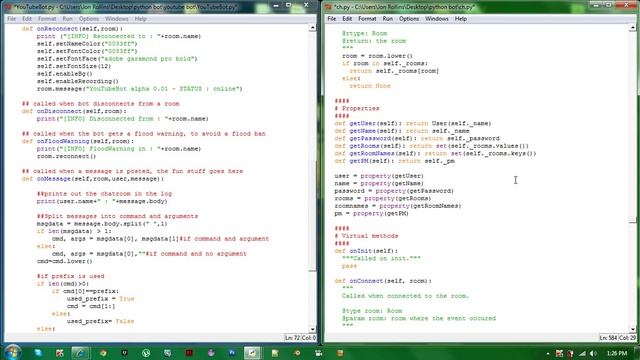Click 'def onDisconnect(self,room):' line
The width and height of the screenshot is (640, 360).
74,111
